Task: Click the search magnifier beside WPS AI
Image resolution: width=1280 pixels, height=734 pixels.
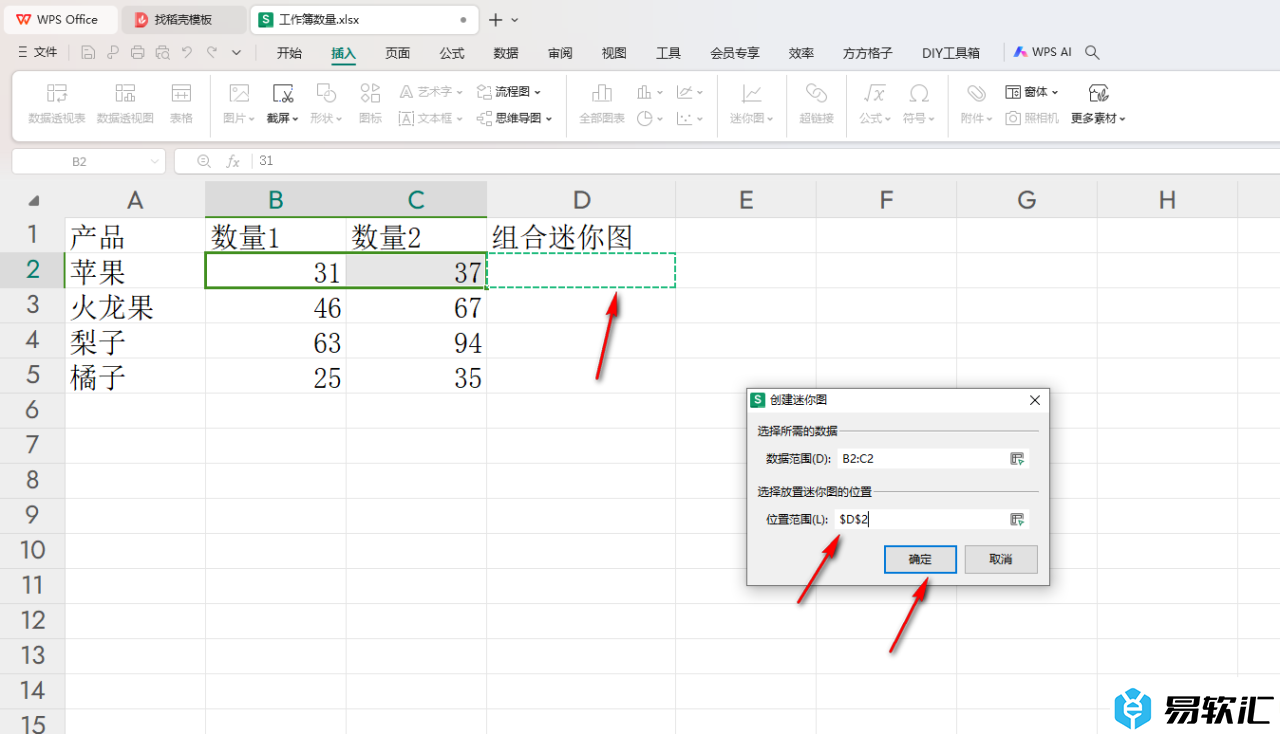Action: 1092,52
